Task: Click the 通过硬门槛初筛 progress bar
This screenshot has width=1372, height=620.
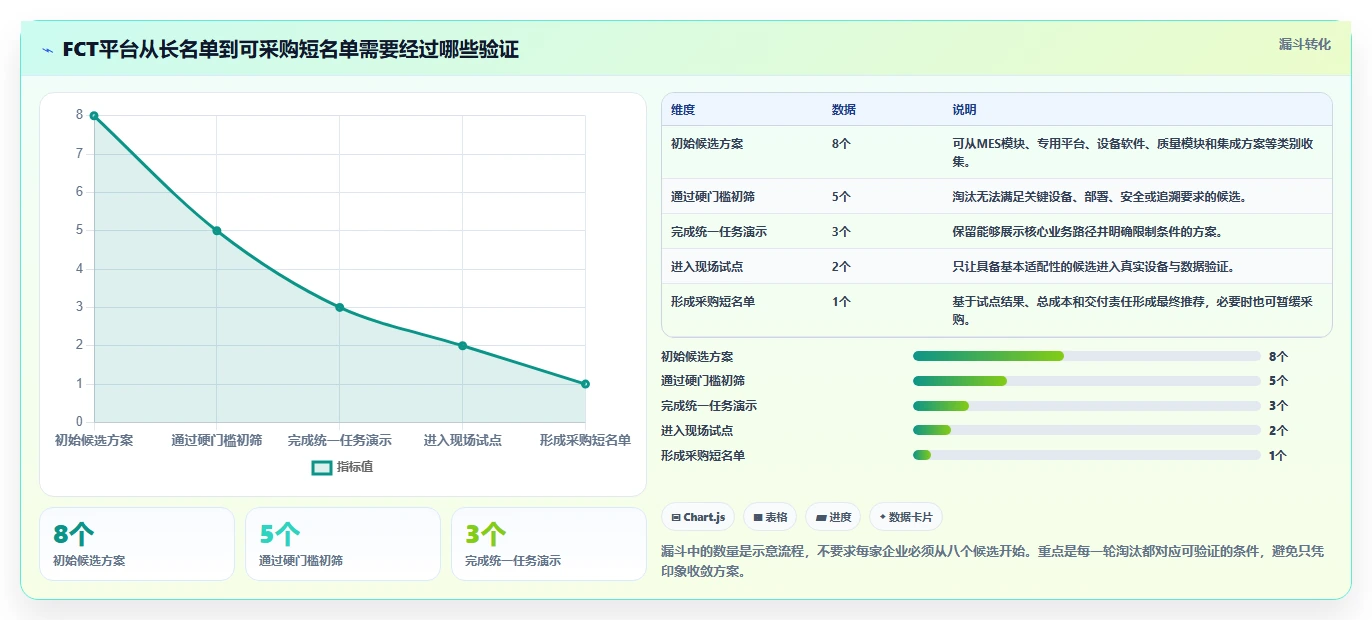Action: pyautogui.click(x=1087, y=381)
